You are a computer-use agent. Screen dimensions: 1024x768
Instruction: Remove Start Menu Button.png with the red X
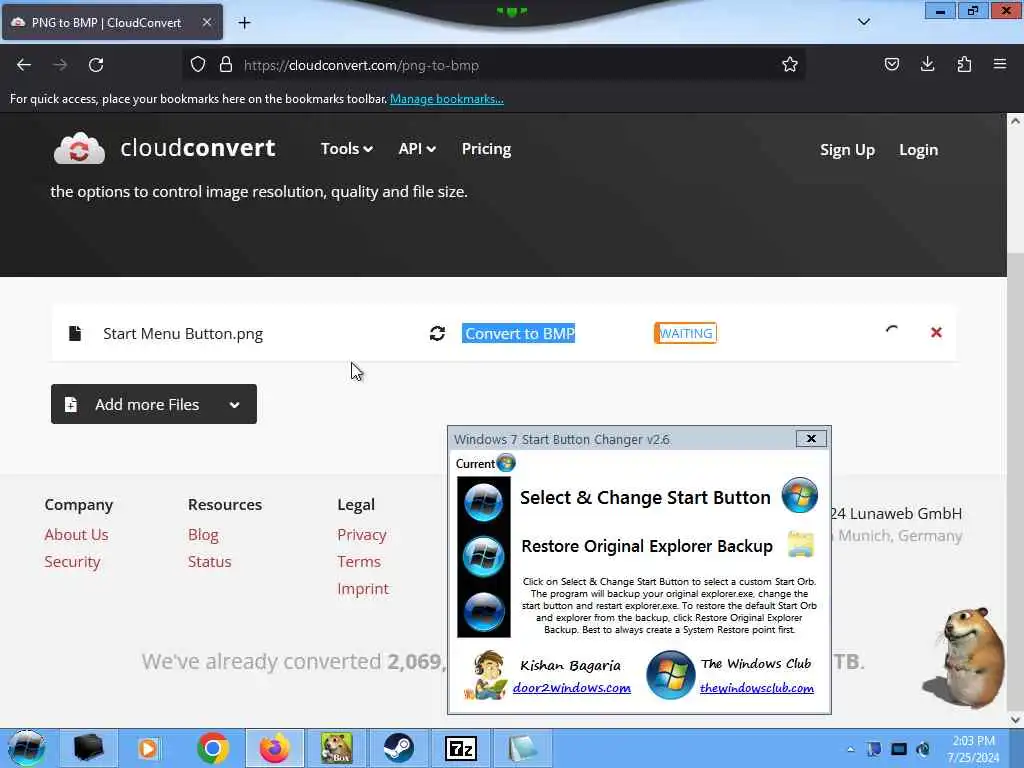pos(936,332)
